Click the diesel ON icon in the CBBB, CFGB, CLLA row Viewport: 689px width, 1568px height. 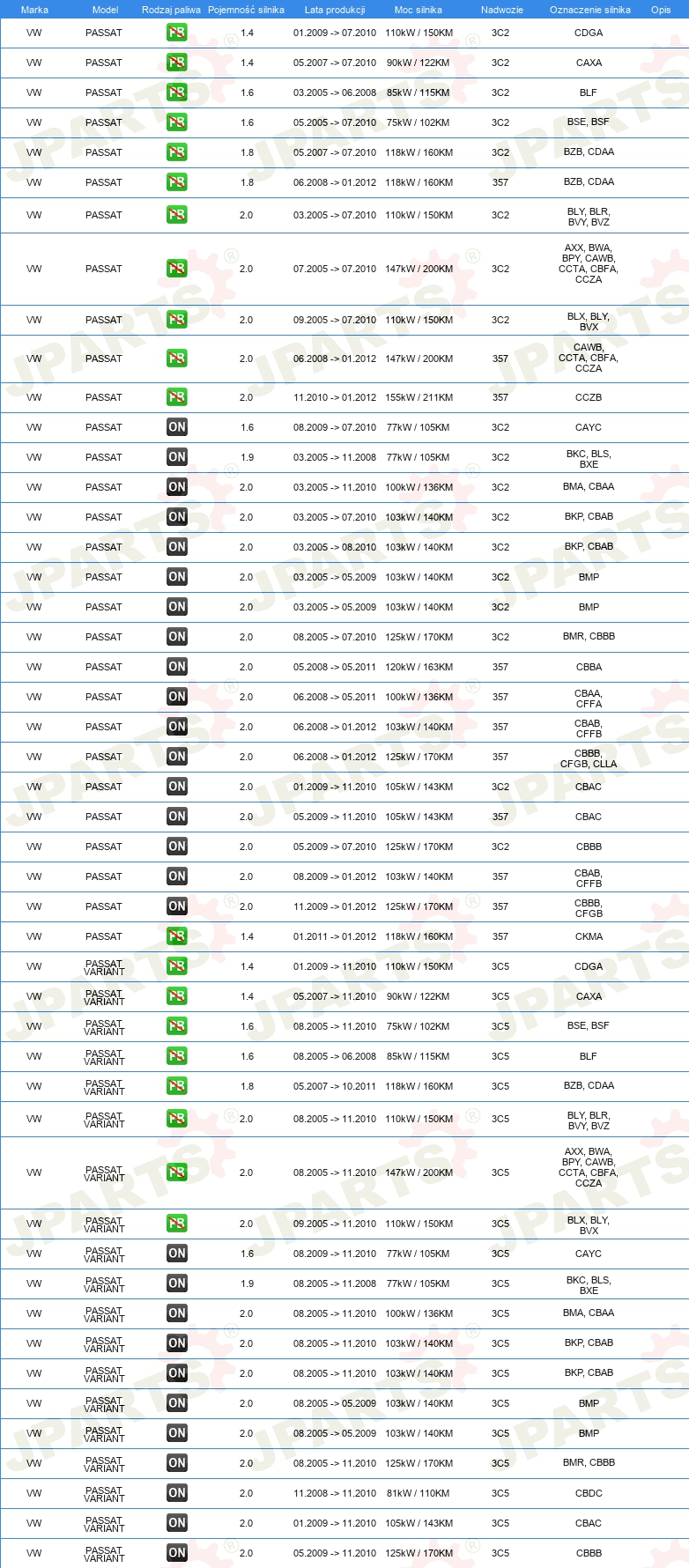(x=177, y=757)
